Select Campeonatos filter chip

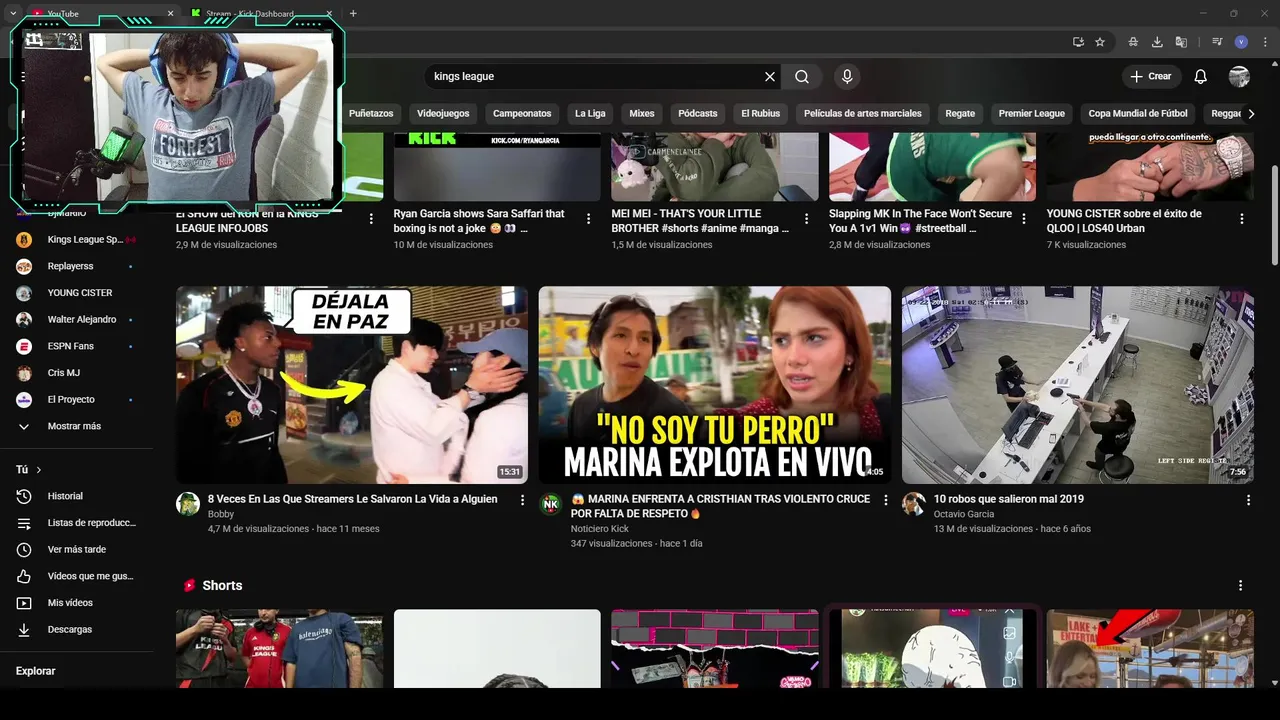(522, 114)
